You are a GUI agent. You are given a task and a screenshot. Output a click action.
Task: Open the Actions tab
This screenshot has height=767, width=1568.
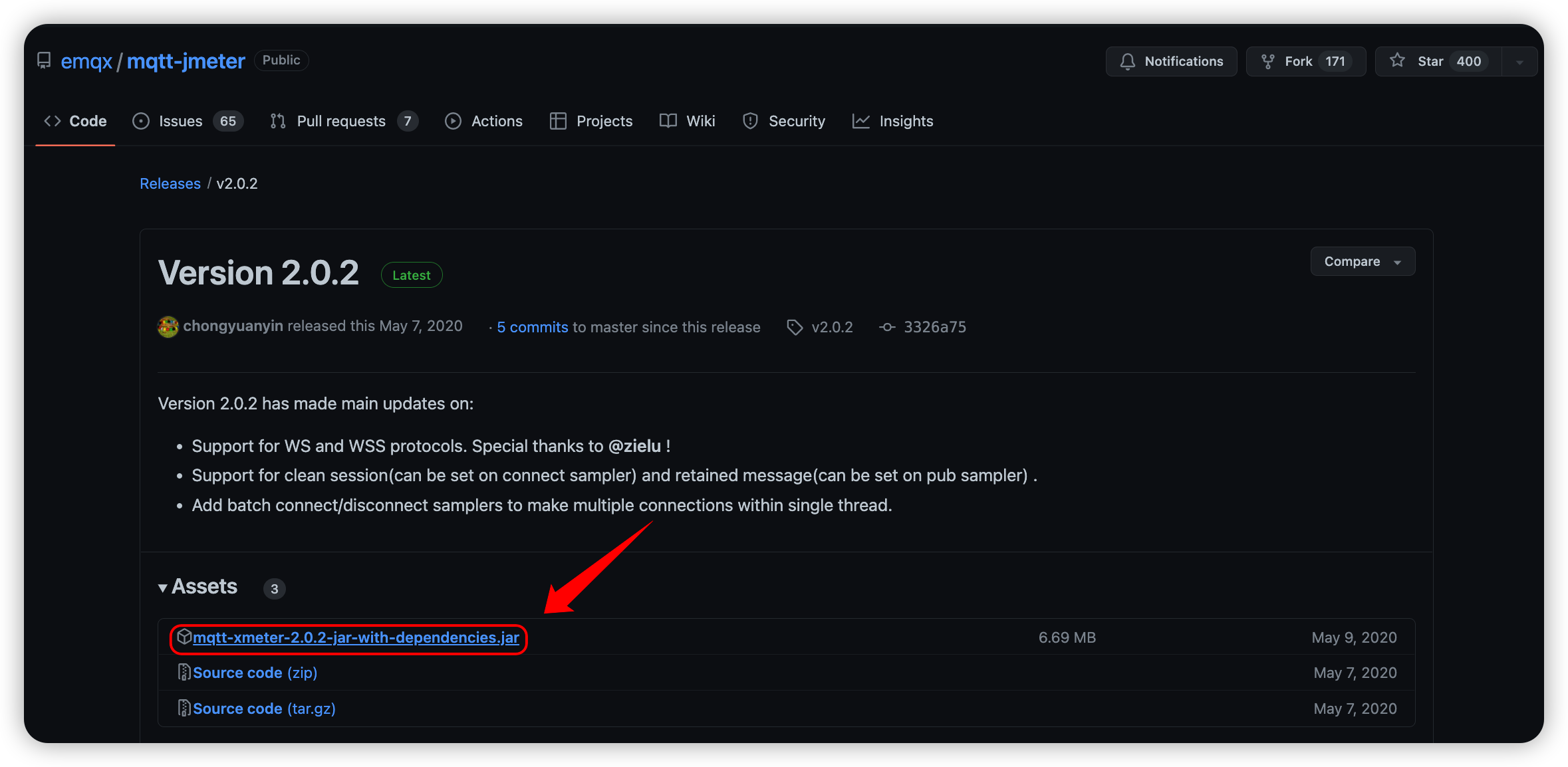click(x=483, y=121)
